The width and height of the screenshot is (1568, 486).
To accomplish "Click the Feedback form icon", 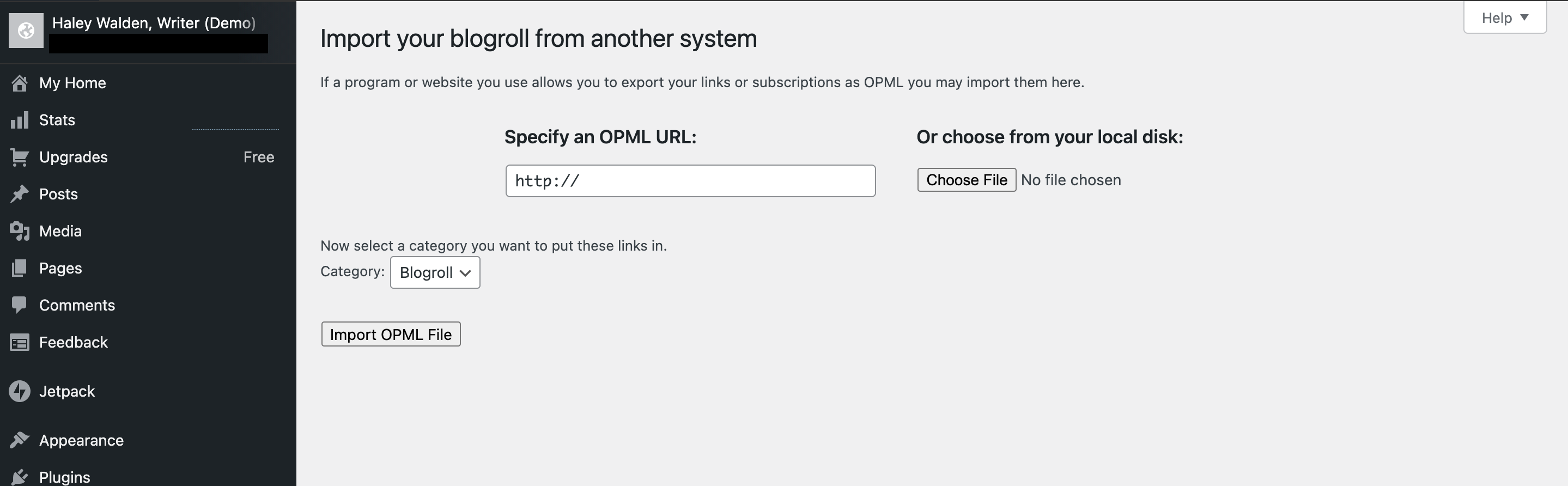I will coord(20,343).
